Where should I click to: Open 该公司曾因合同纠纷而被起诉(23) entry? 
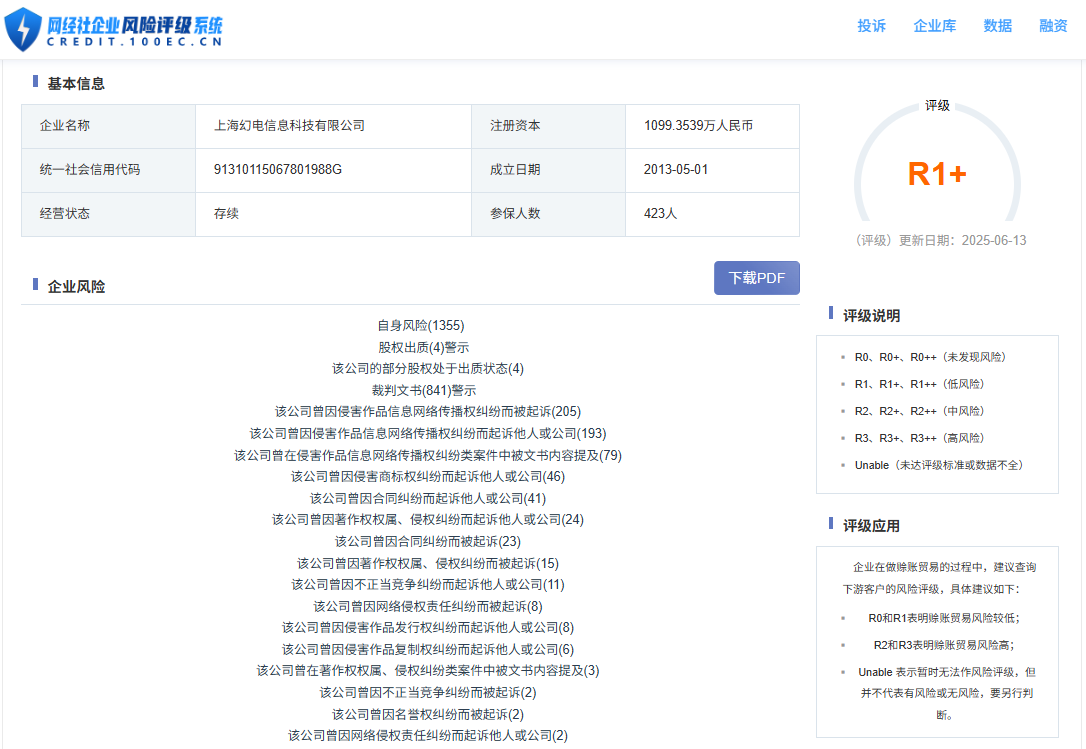click(x=427, y=541)
